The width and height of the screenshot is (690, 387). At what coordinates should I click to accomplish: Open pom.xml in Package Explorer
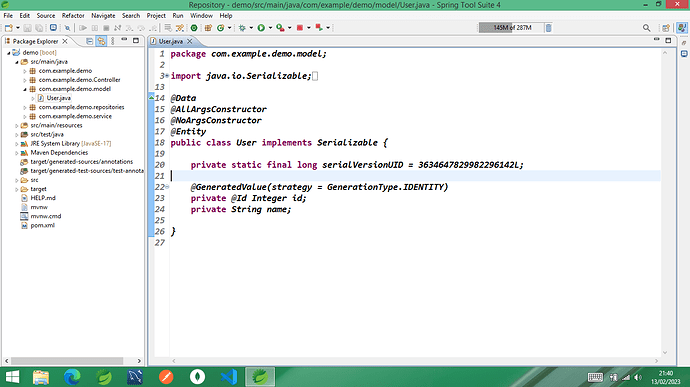coord(42,225)
